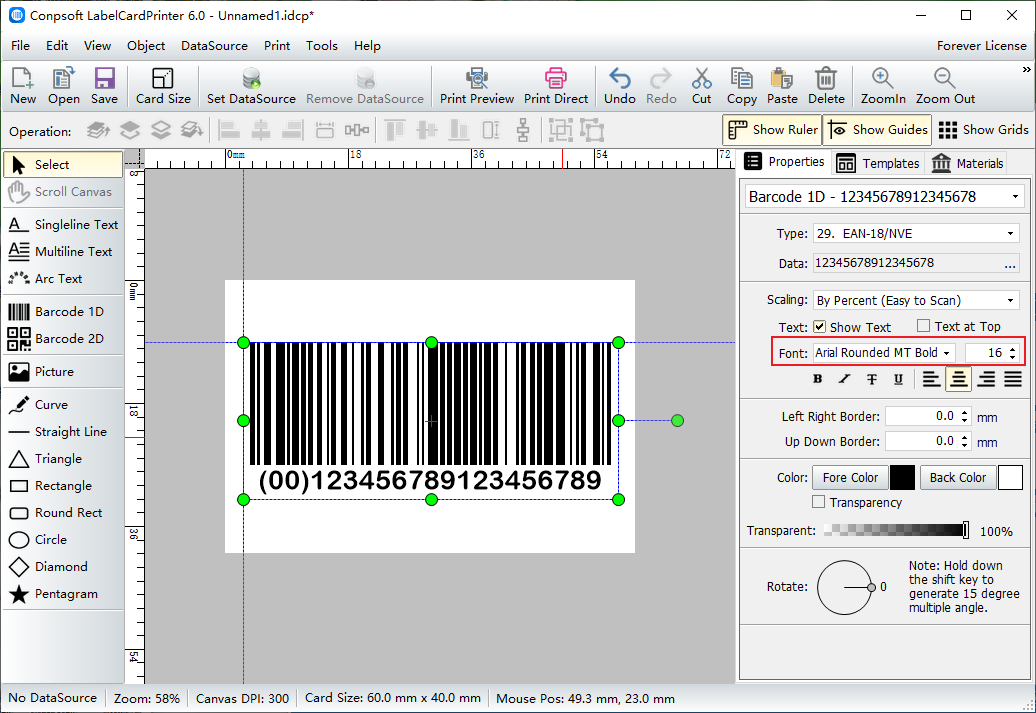1036x713 pixels.
Task: Select the Picture tool
Action: click(x=63, y=371)
